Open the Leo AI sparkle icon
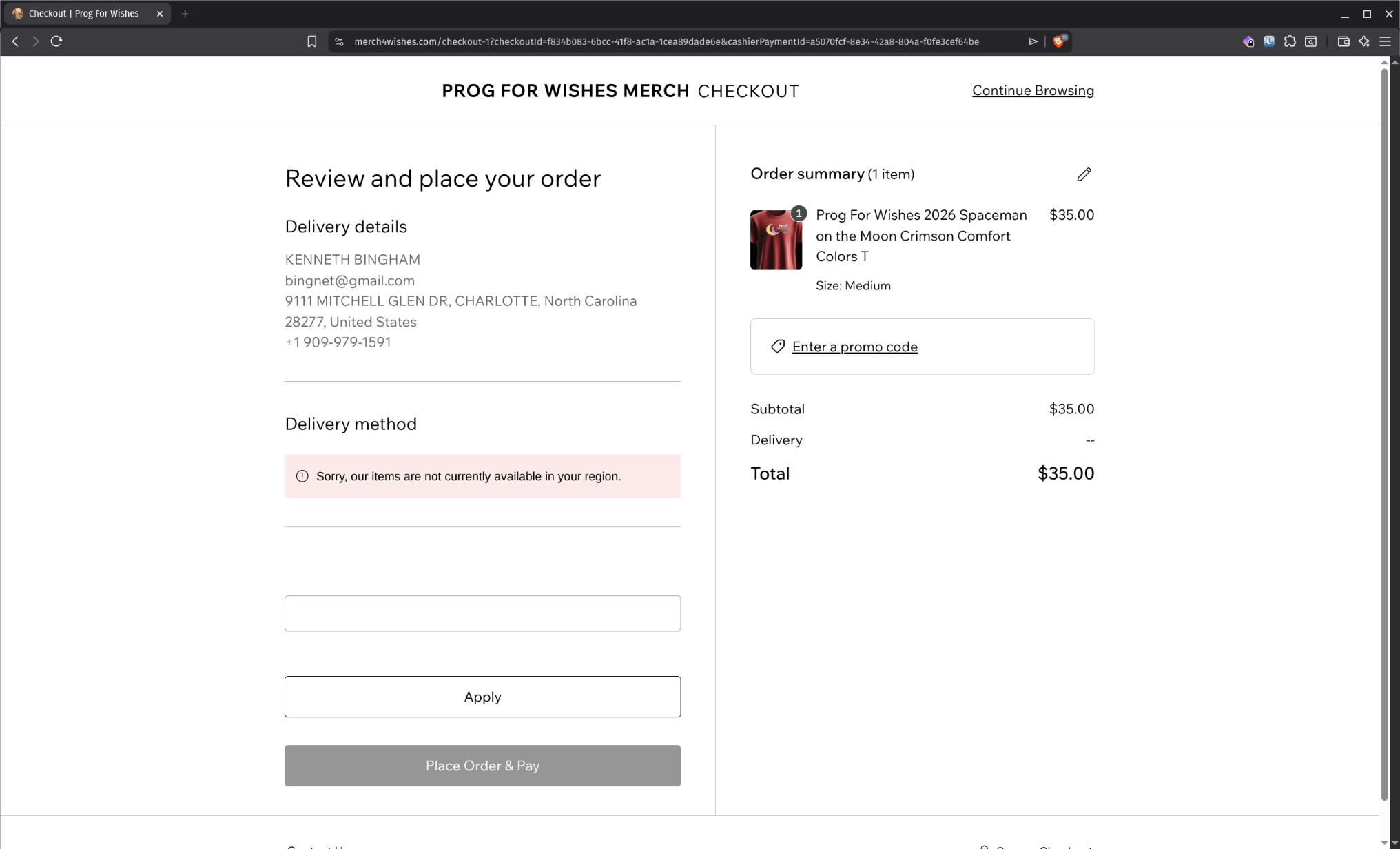 tap(1364, 41)
